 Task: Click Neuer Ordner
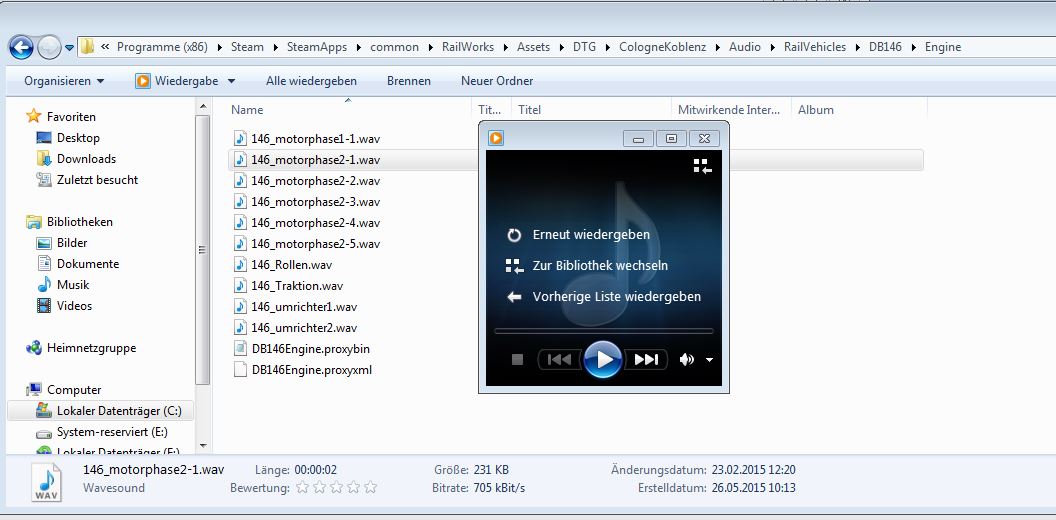click(x=497, y=81)
